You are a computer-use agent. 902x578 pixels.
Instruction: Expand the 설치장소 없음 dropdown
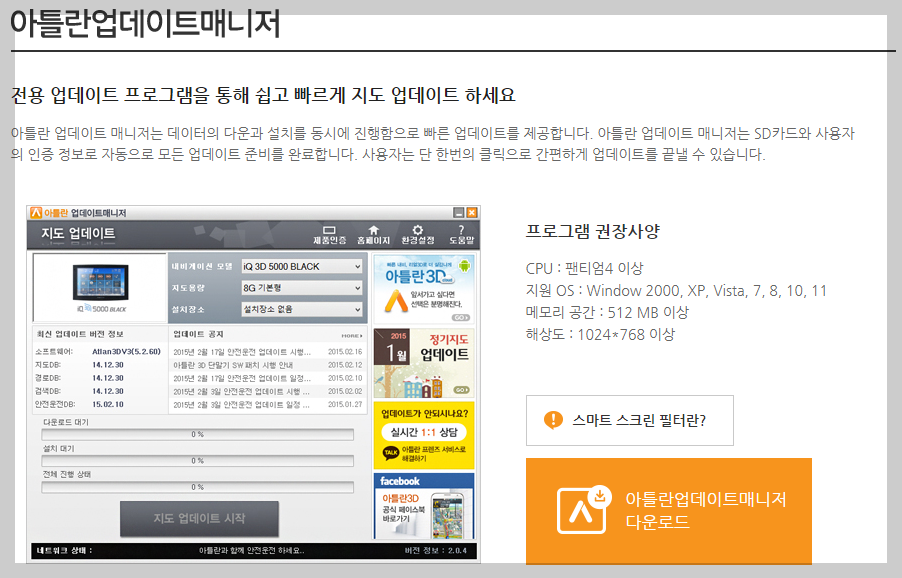[300, 311]
